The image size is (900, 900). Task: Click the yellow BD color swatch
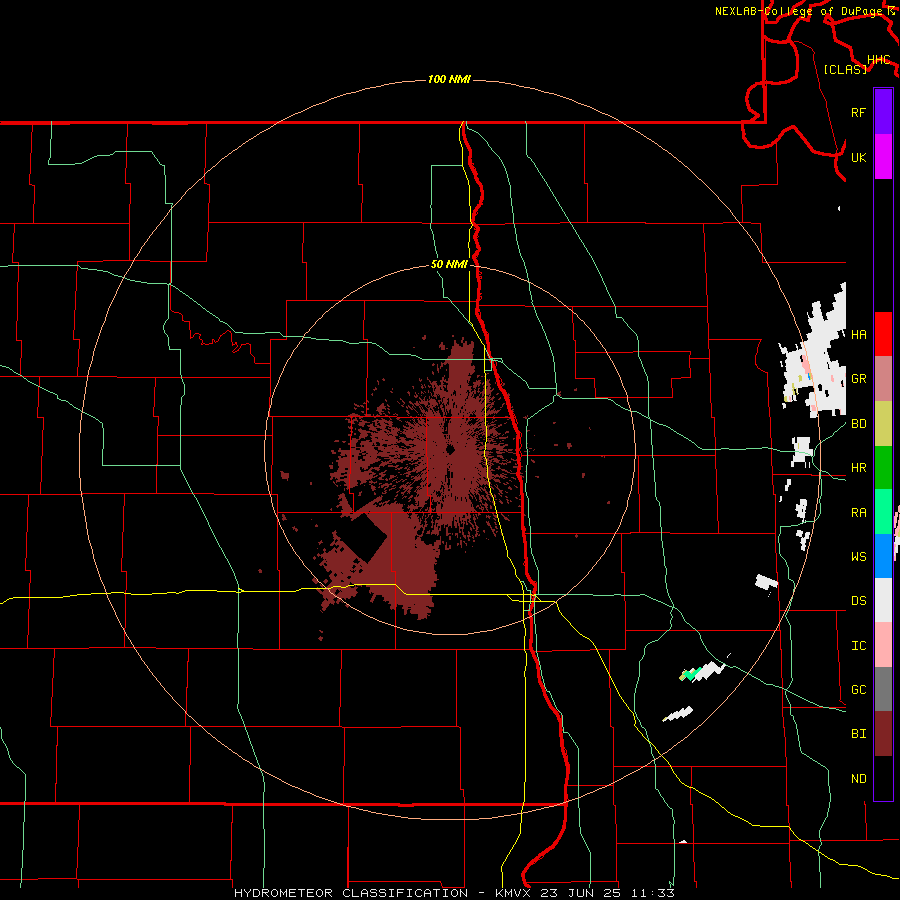[x=883, y=424]
